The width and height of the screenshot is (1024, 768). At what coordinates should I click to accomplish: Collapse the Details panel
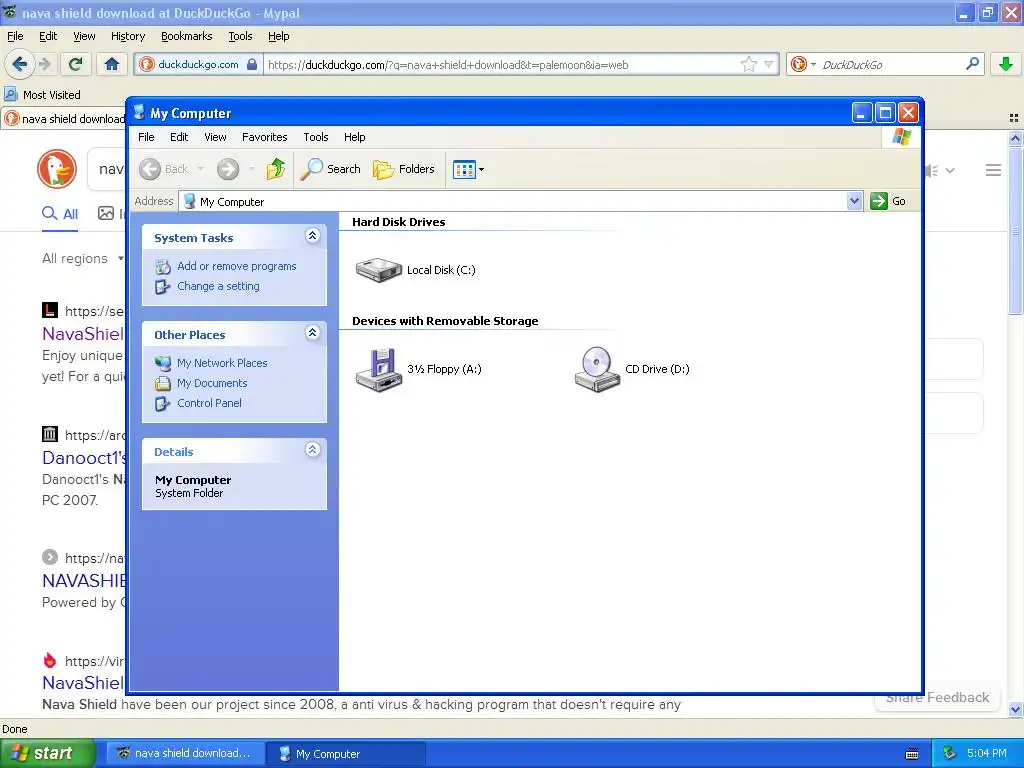[x=313, y=450]
